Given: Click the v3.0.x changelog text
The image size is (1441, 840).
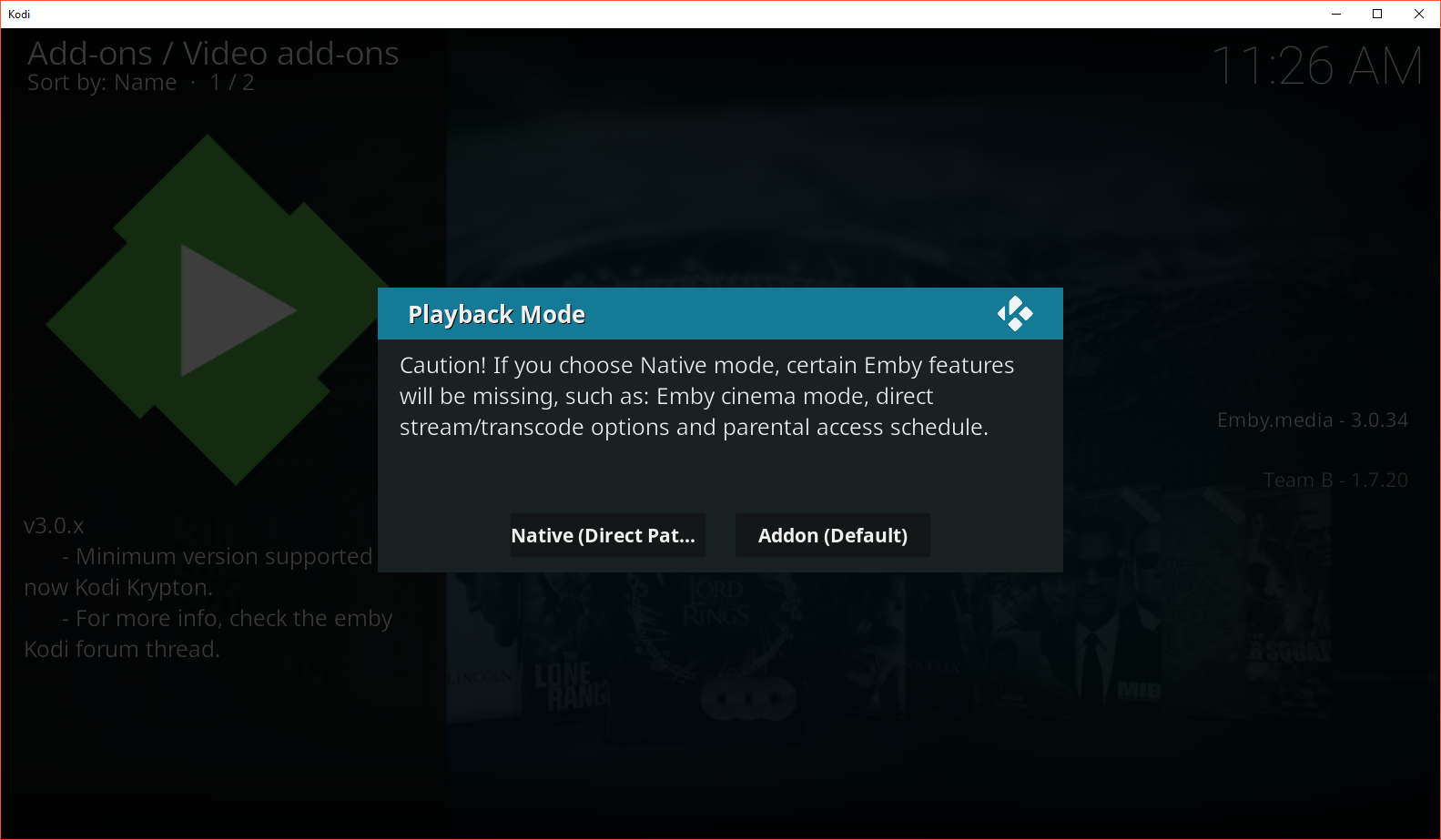Looking at the screenshot, I should point(208,587).
